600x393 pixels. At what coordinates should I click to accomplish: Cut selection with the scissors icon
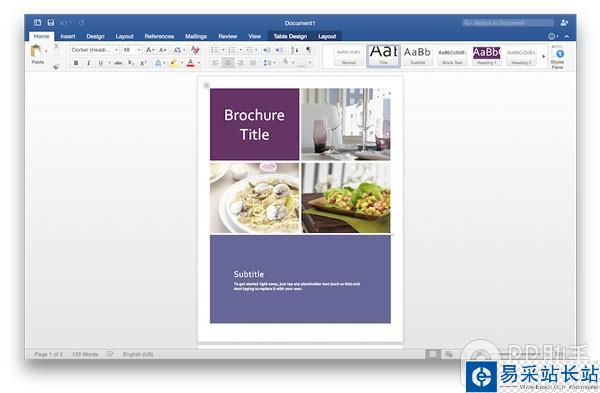click(x=57, y=46)
